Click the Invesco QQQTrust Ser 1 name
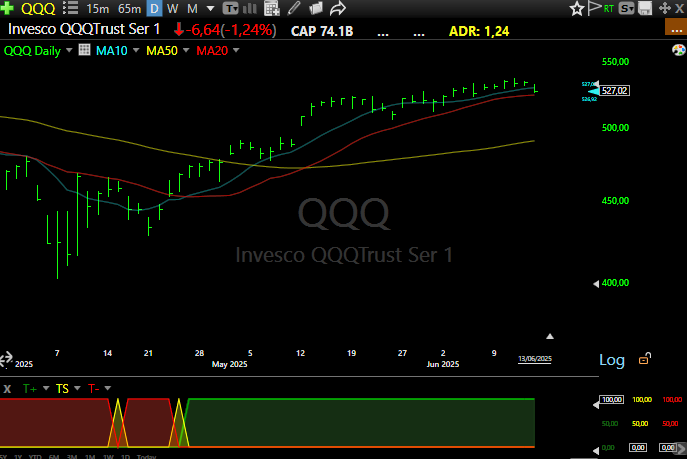This screenshot has width=687, height=459. pos(84,29)
